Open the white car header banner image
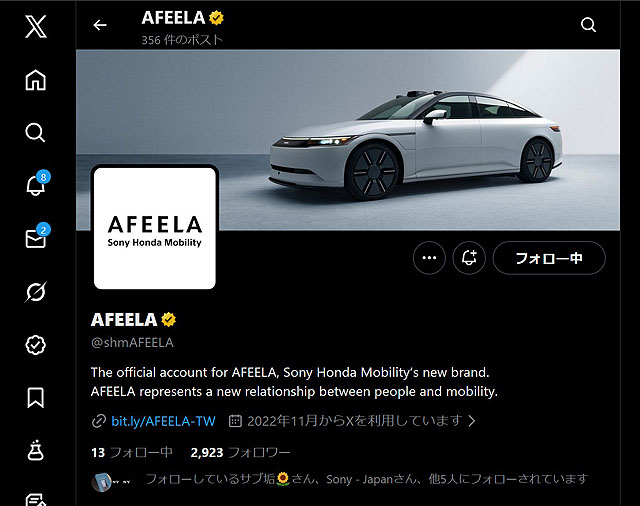The image size is (640, 506). point(348,140)
